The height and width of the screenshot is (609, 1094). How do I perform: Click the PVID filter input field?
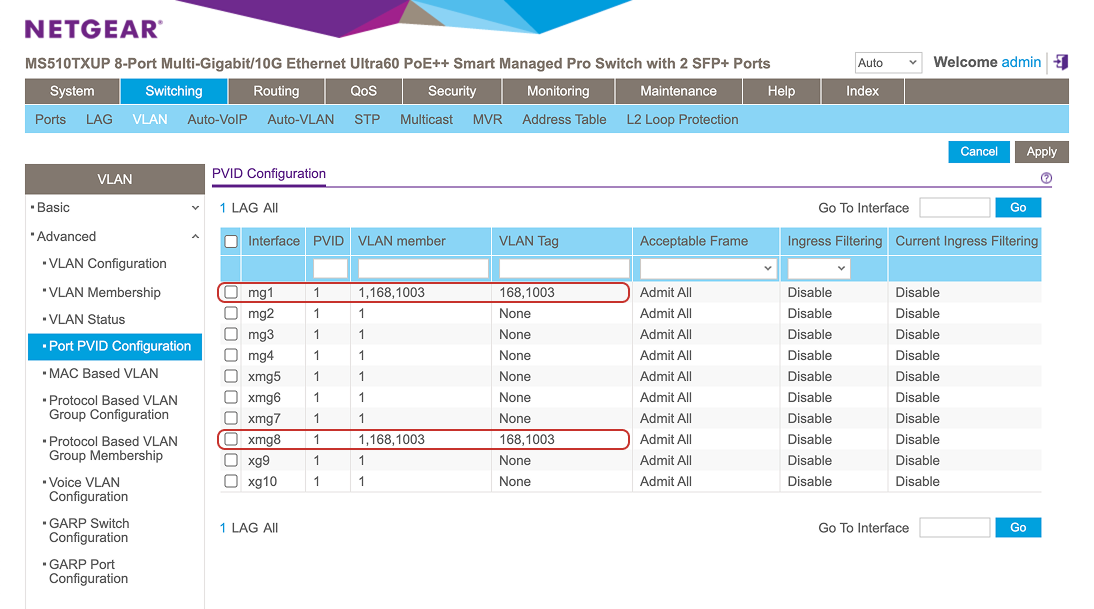click(x=330, y=268)
